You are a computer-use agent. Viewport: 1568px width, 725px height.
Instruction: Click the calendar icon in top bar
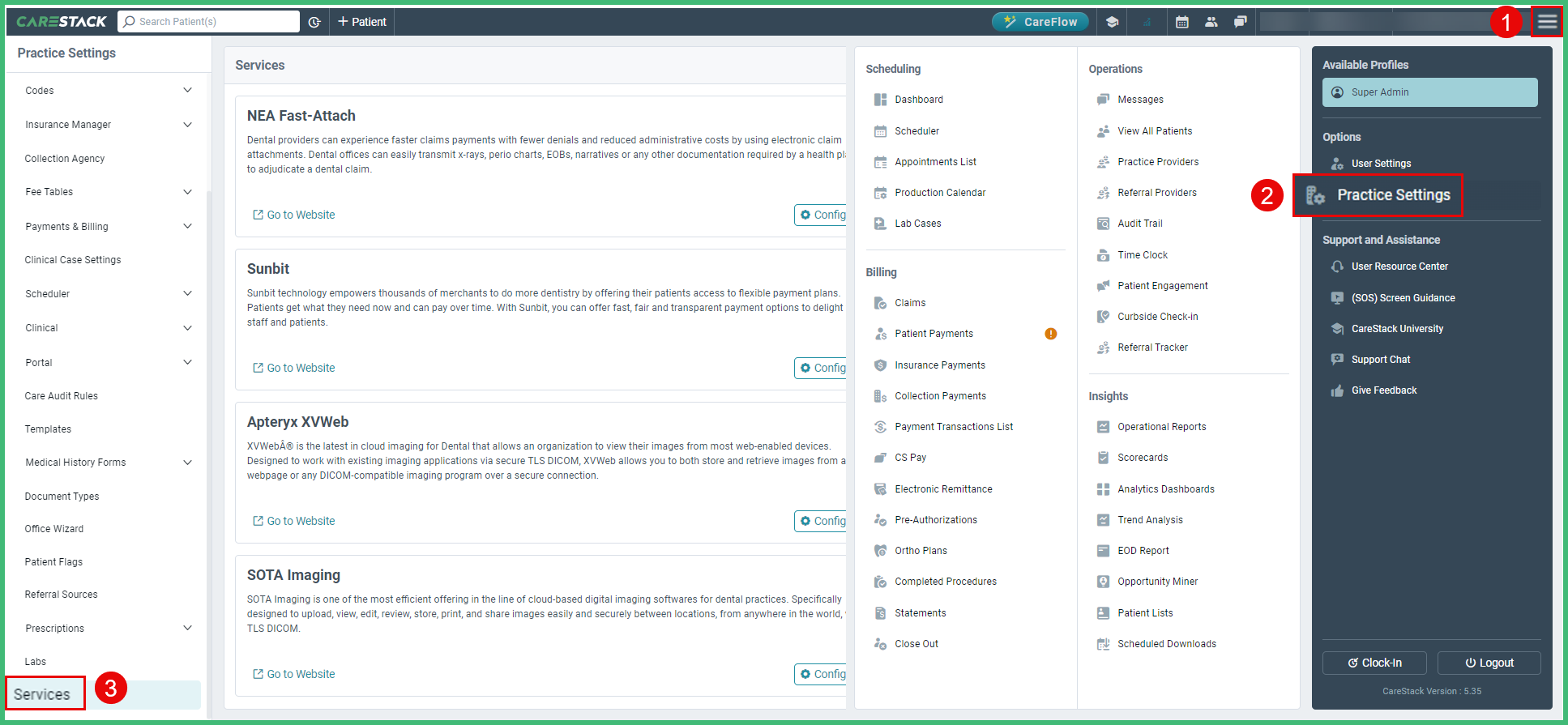[1182, 22]
